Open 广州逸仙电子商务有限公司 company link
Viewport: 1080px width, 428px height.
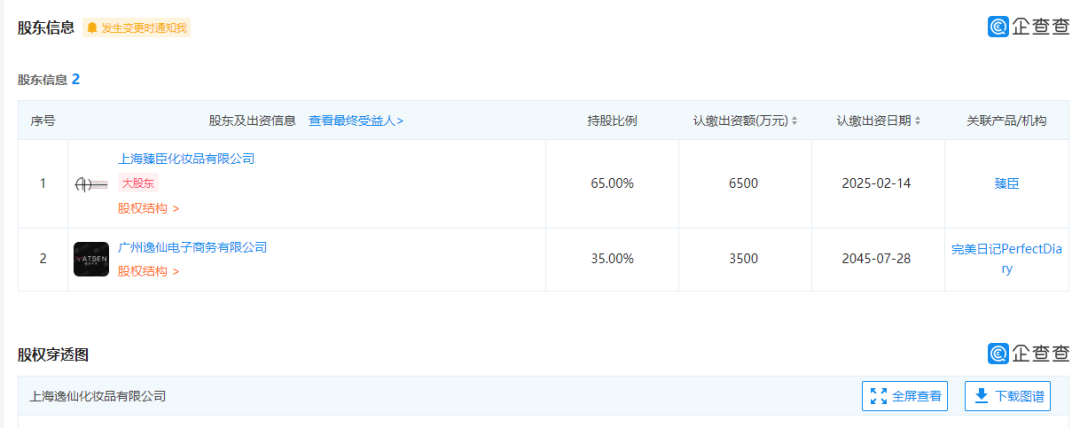pos(193,247)
